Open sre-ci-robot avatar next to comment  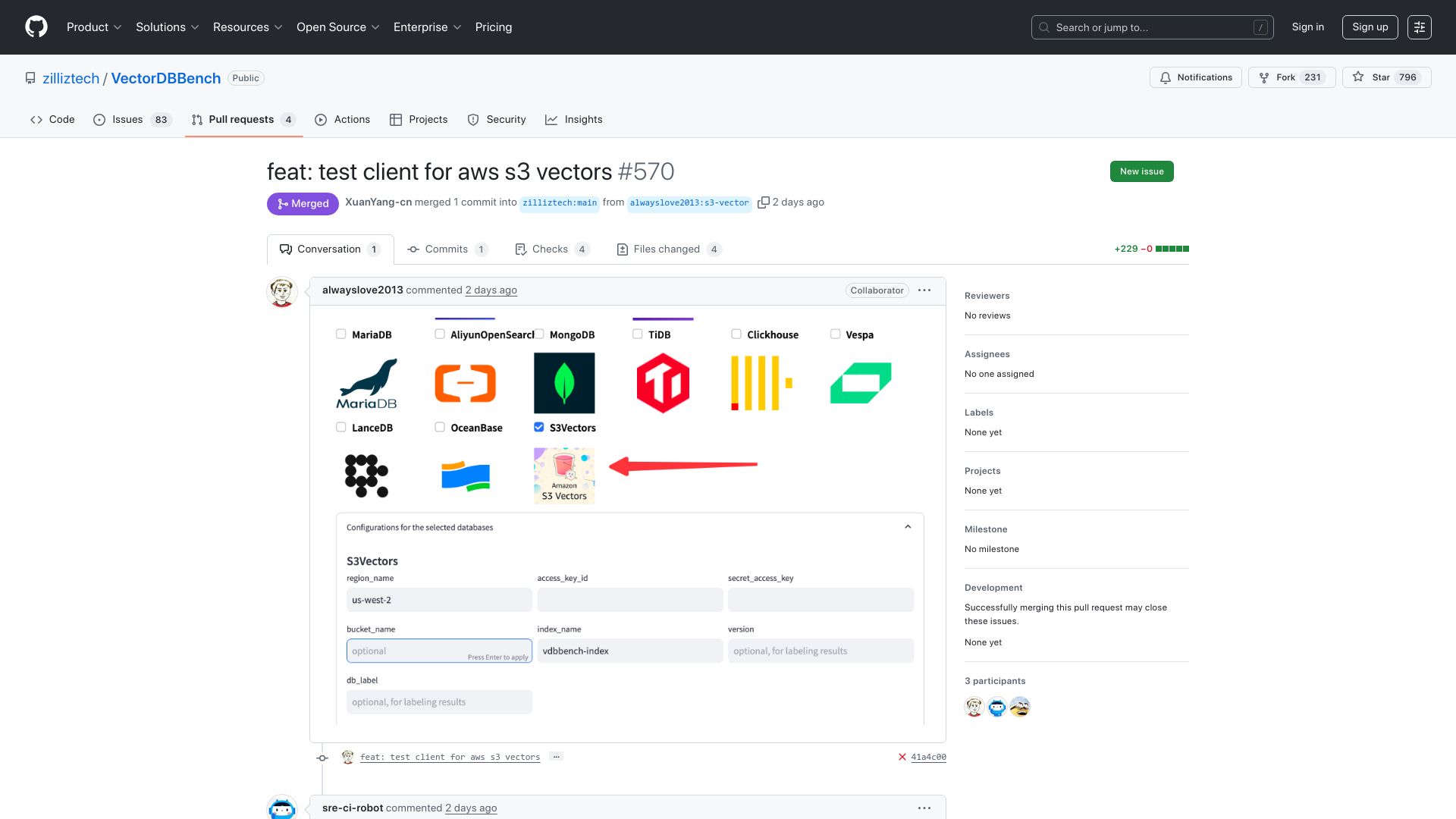coord(282,808)
